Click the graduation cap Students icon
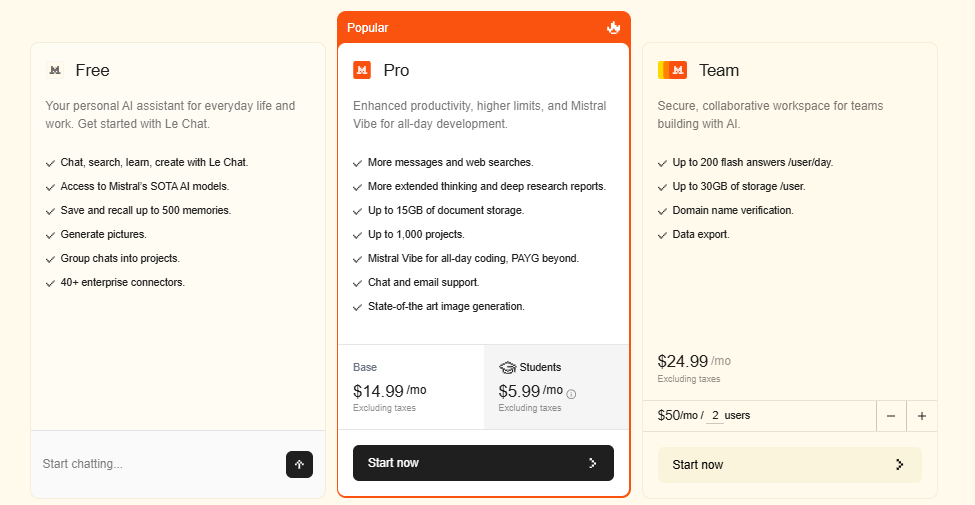 507,368
